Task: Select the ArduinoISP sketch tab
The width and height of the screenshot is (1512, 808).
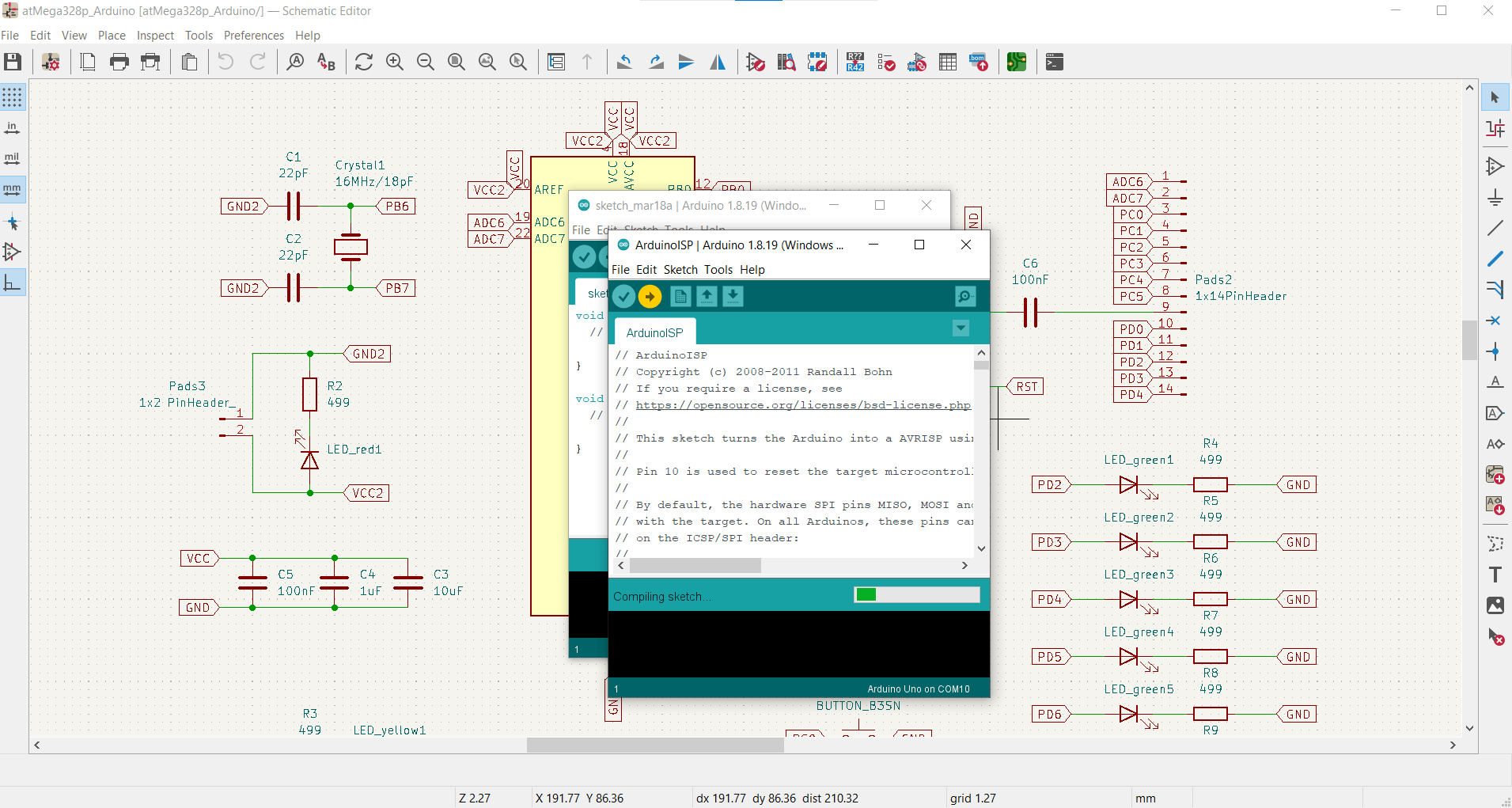Action: click(x=654, y=332)
